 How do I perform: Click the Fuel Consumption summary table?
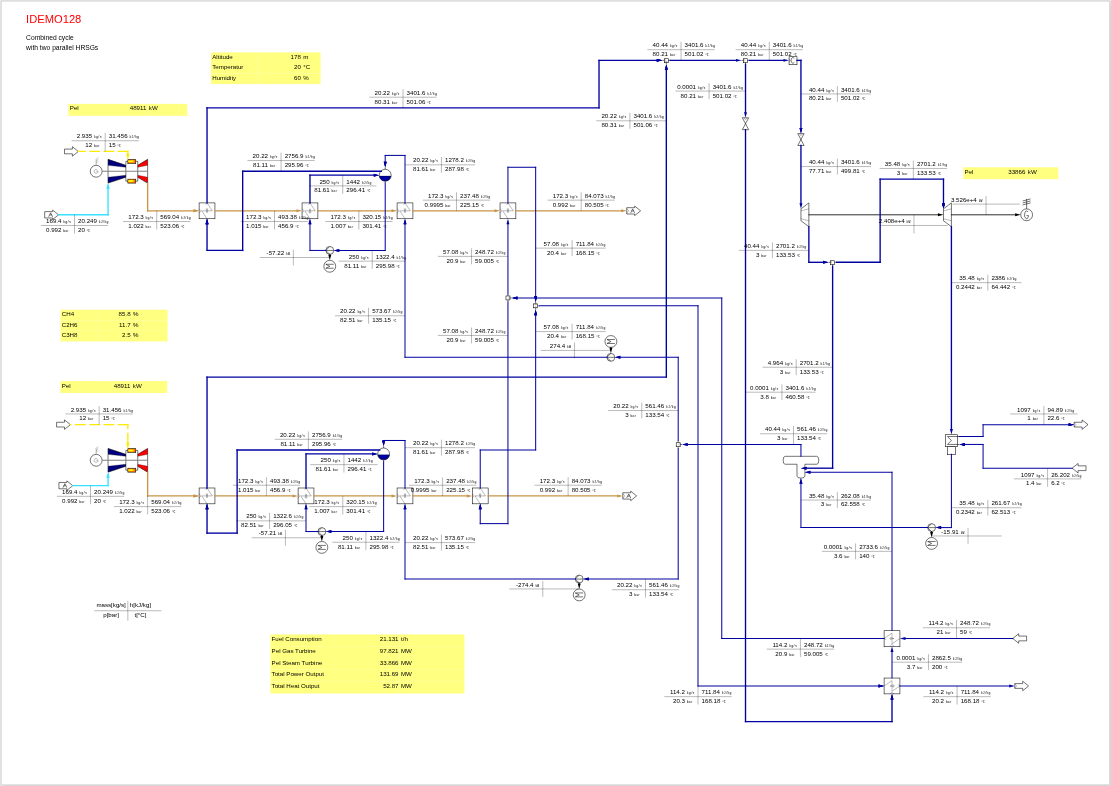point(367,663)
